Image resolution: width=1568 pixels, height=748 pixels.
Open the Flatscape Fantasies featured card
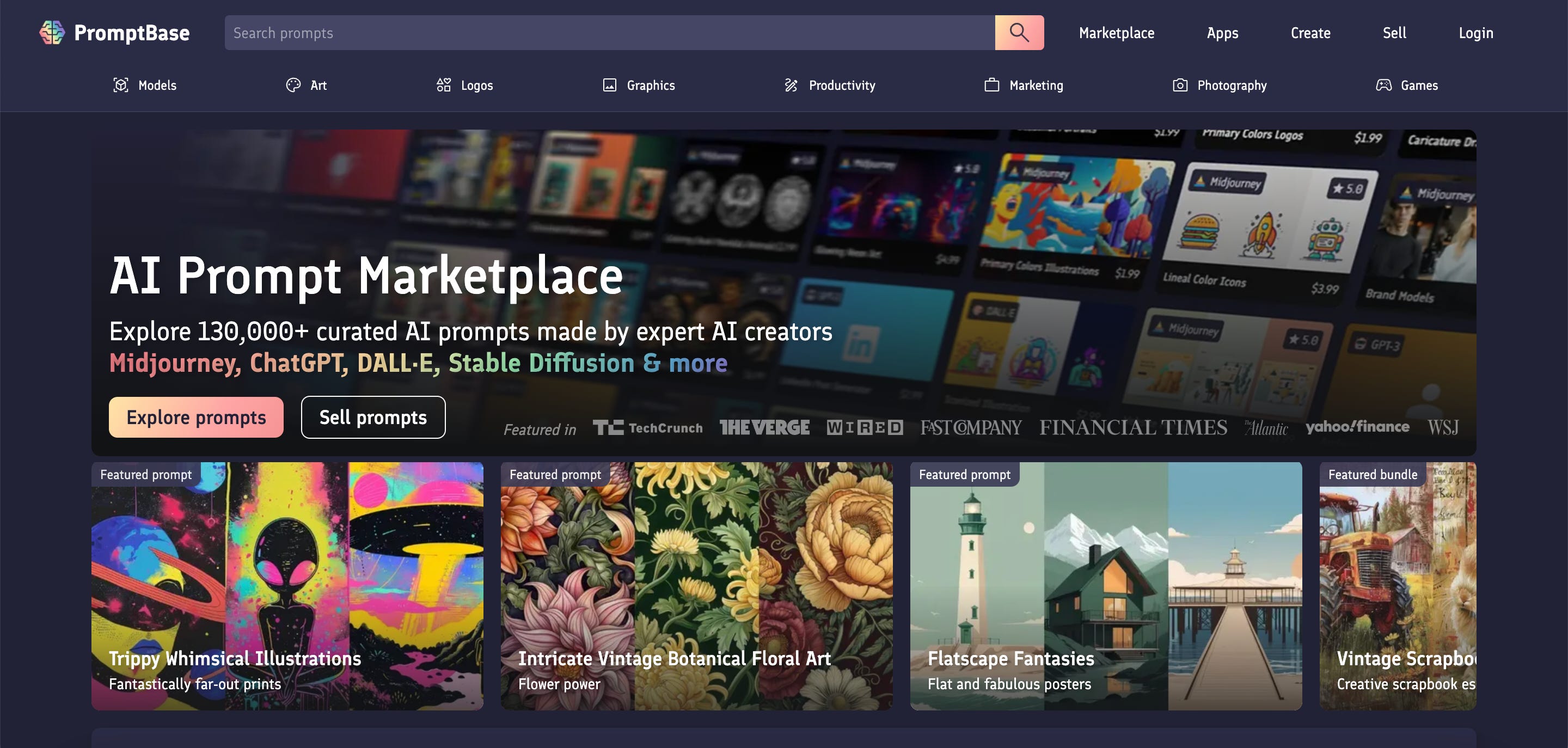pyautogui.click(x=1105, y=585)
